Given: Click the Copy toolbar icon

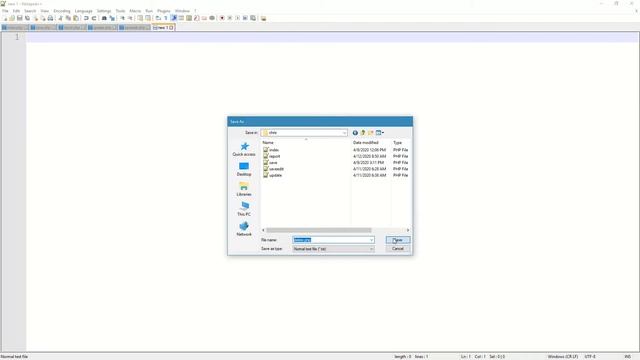Looking at the screenshot, I should pos(68,18).
